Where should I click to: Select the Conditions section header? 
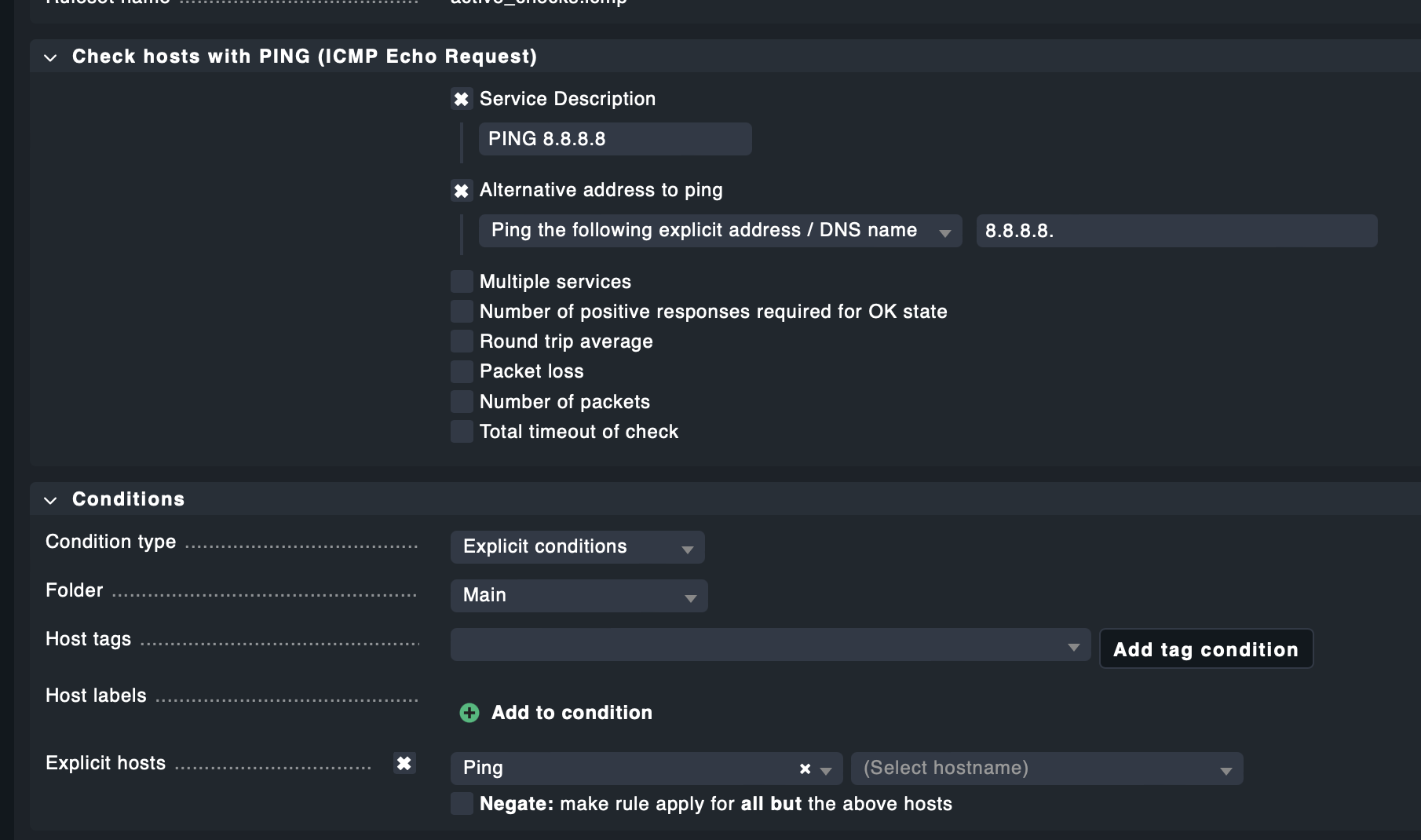[128, 499]
